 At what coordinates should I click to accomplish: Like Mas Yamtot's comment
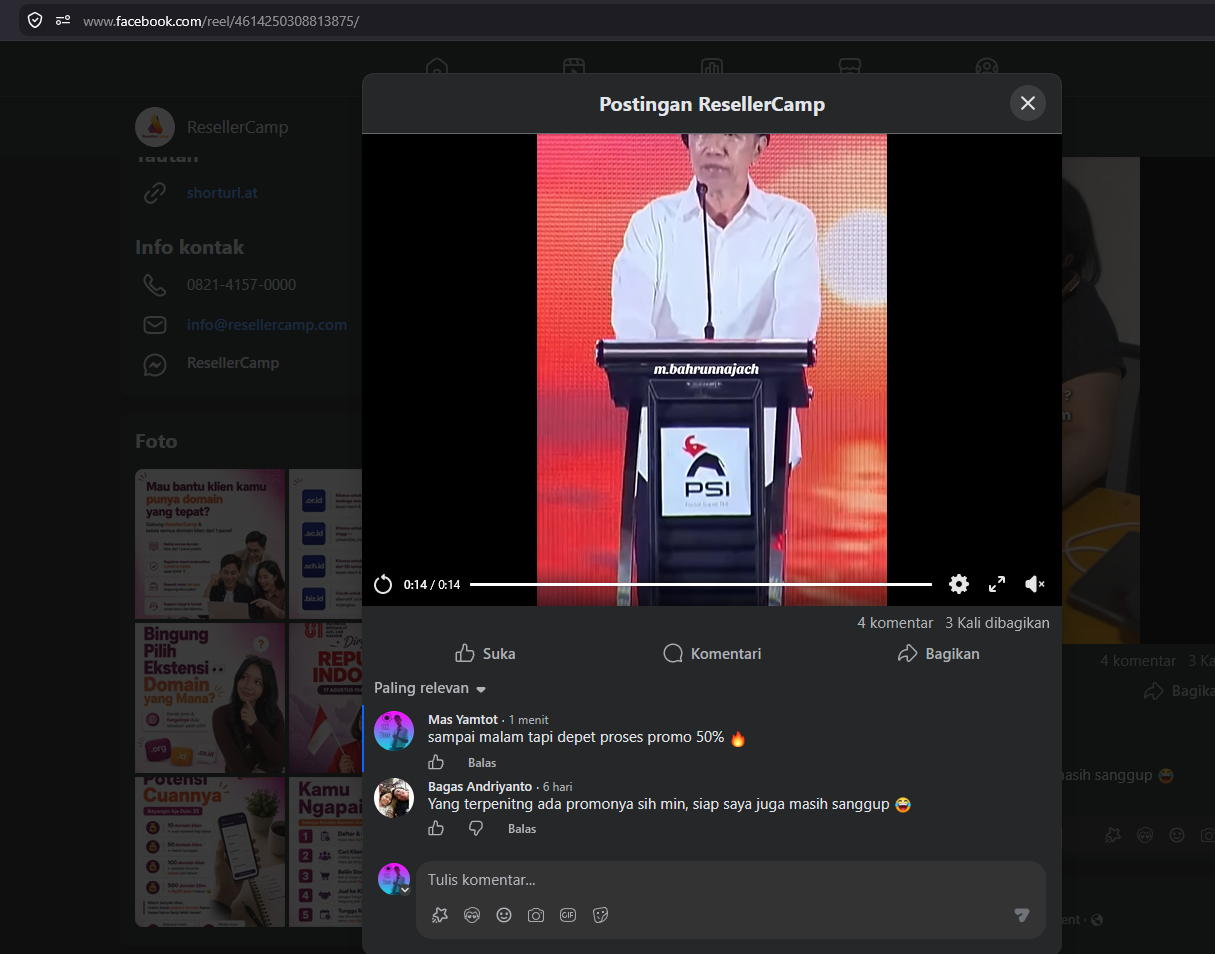(x=436, y=762)
